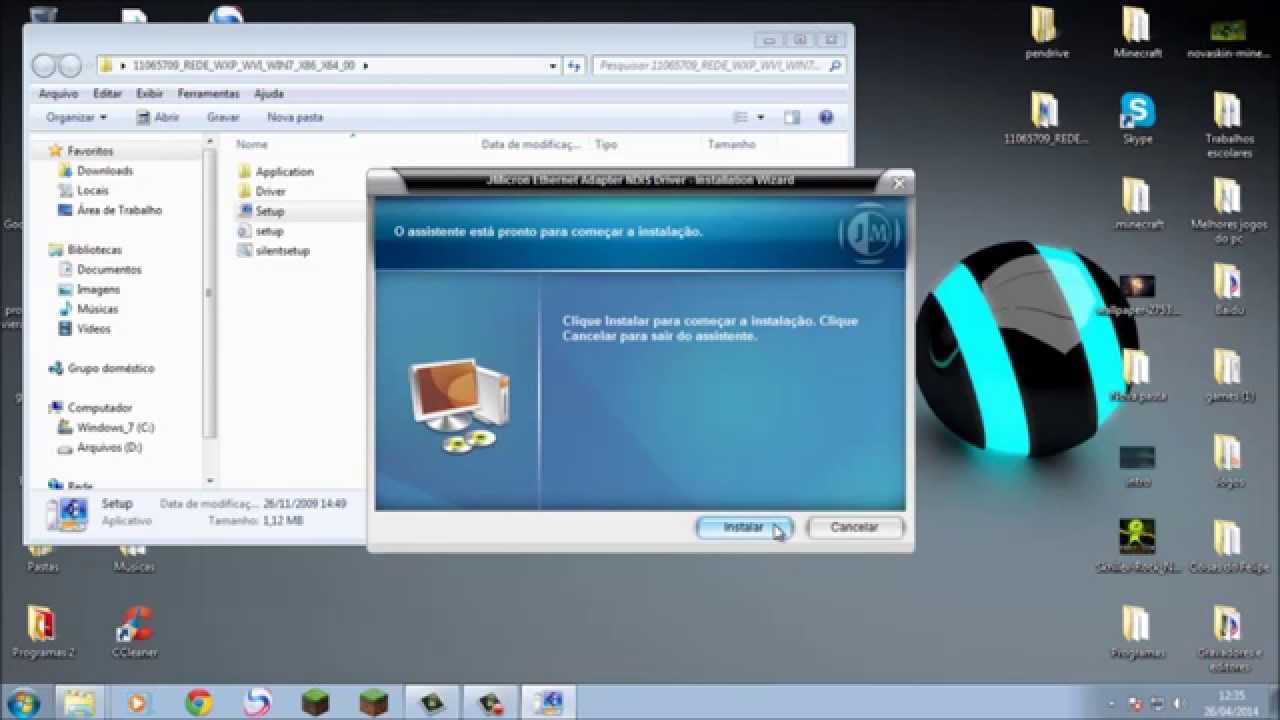Open Explorer help question mark icon
This screenshot has height=720, width=1280.
(826, 117)
